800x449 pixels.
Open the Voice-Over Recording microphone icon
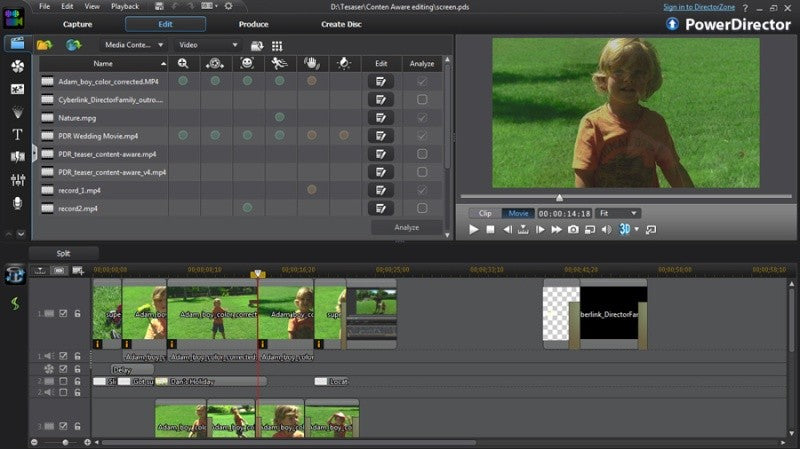[x=17, y=203]
